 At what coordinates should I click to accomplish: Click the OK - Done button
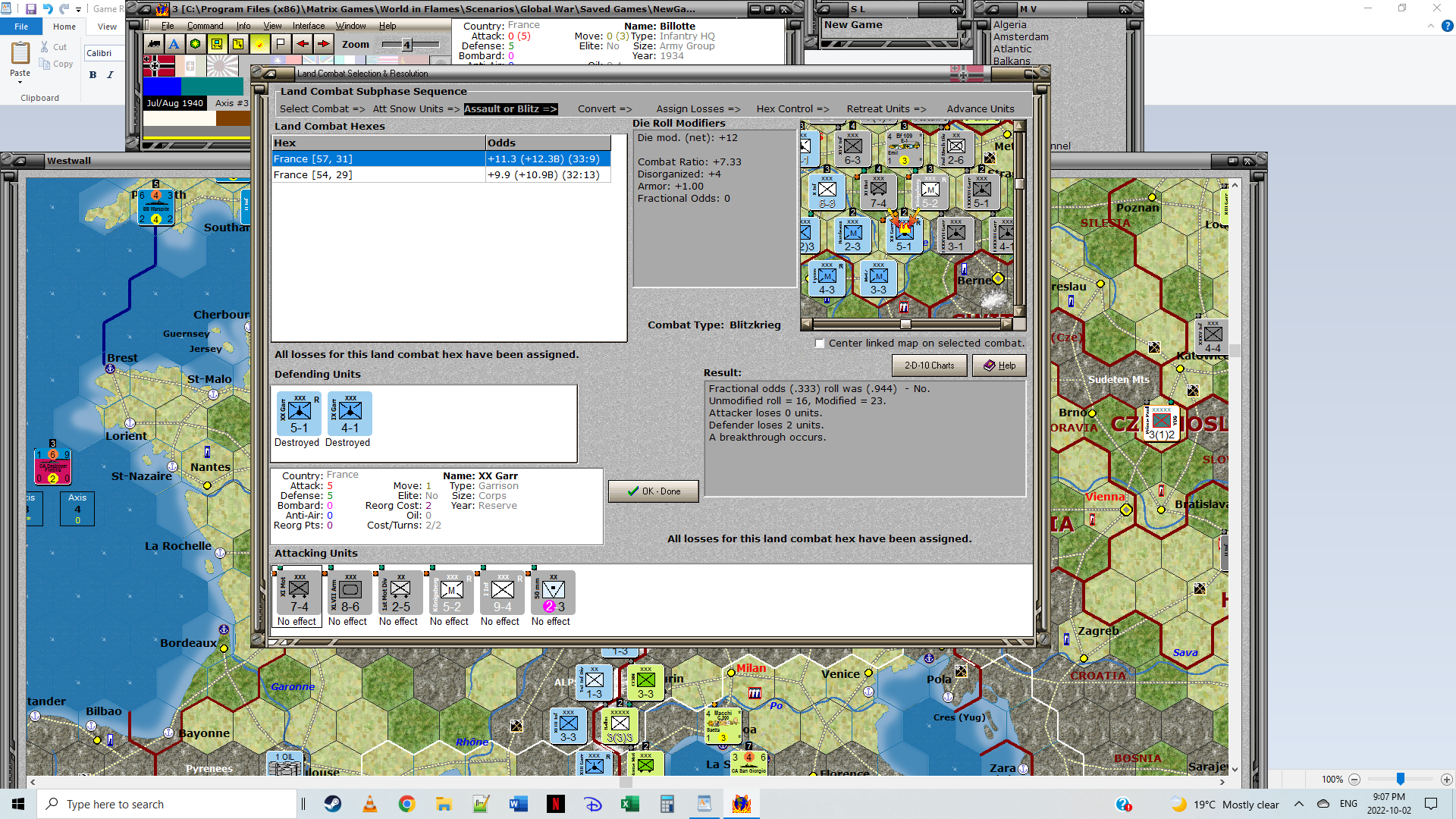[x=653, y=491]
